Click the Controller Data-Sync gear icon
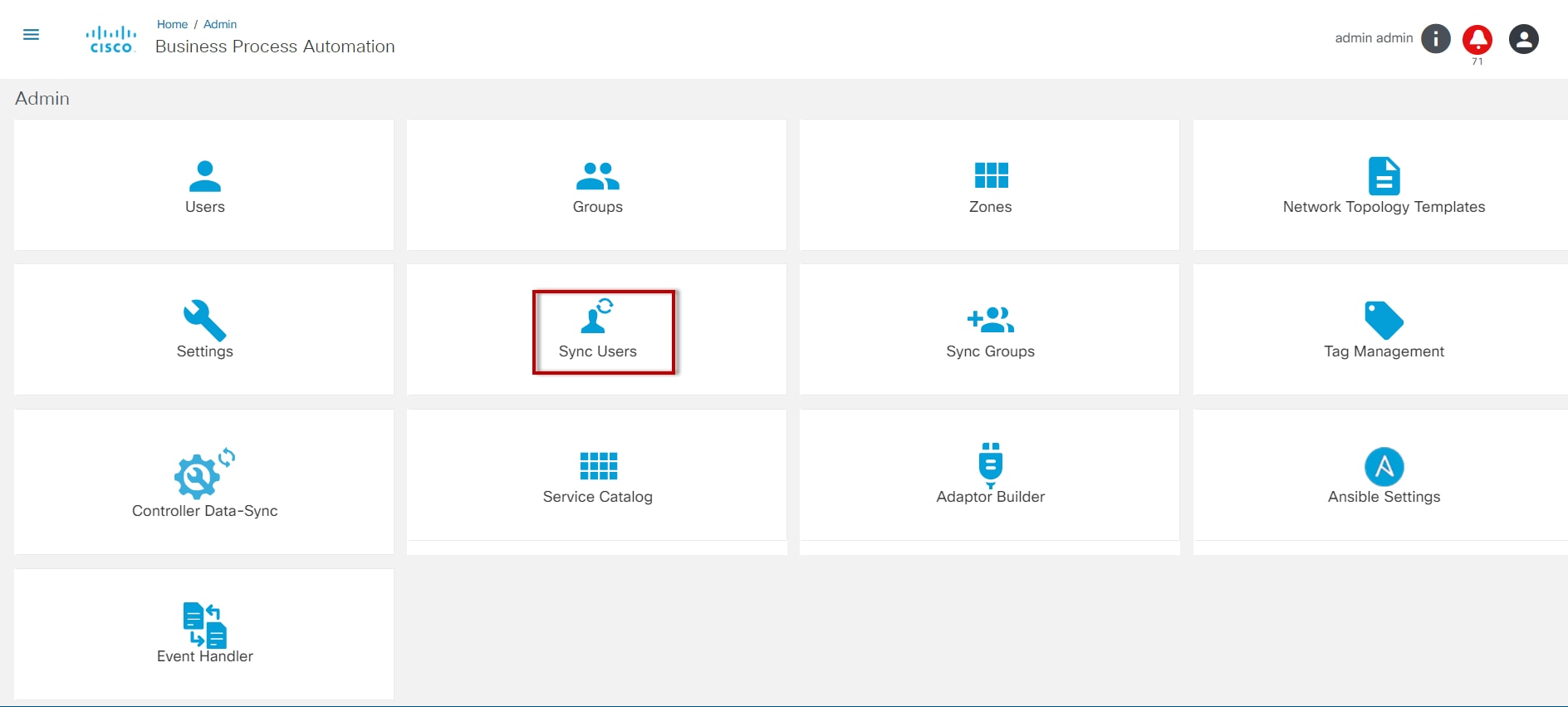The height and width of the screenshot is (707, 1568). [x=204, y=474]
